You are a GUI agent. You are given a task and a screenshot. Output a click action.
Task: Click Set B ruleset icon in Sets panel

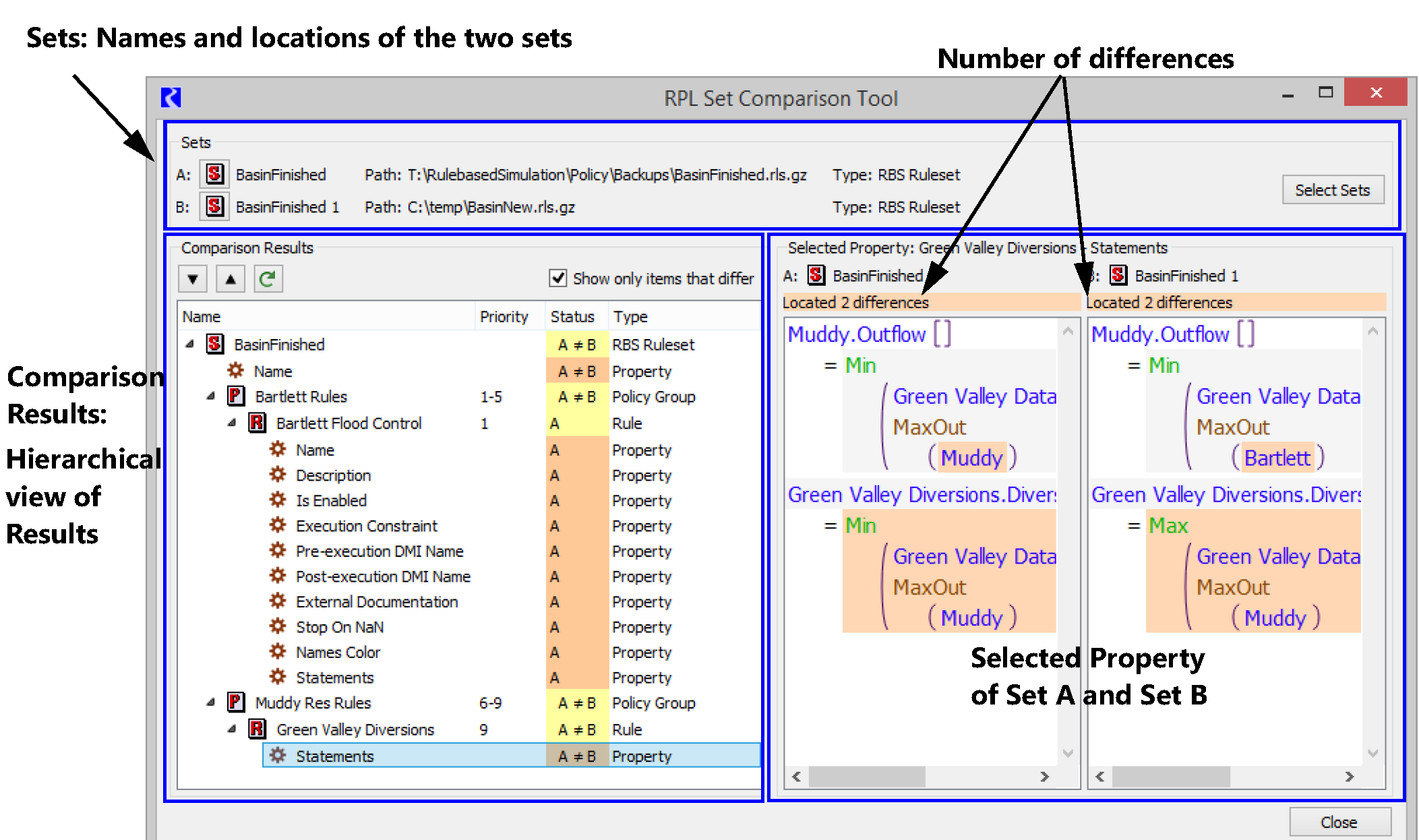[x=214, y=206]
